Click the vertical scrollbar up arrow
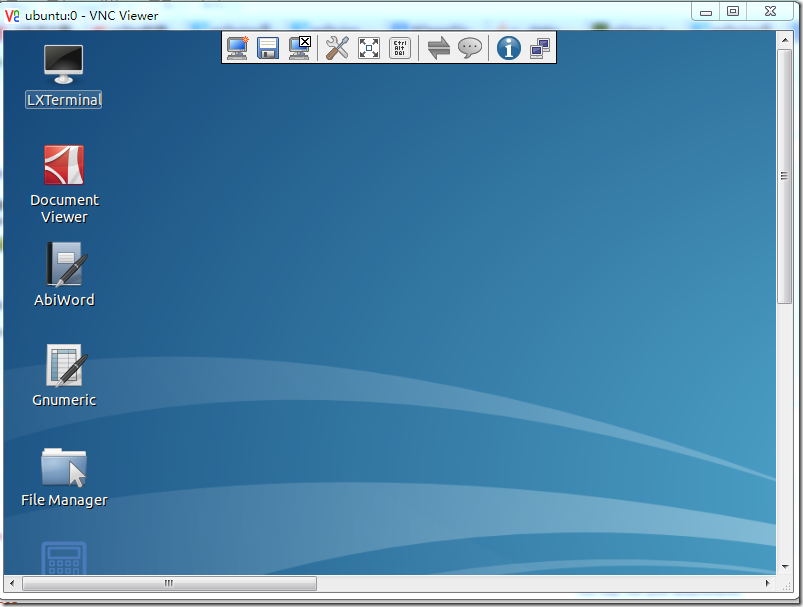This screenshot has width=803, height=607. [x=785, y=39]
